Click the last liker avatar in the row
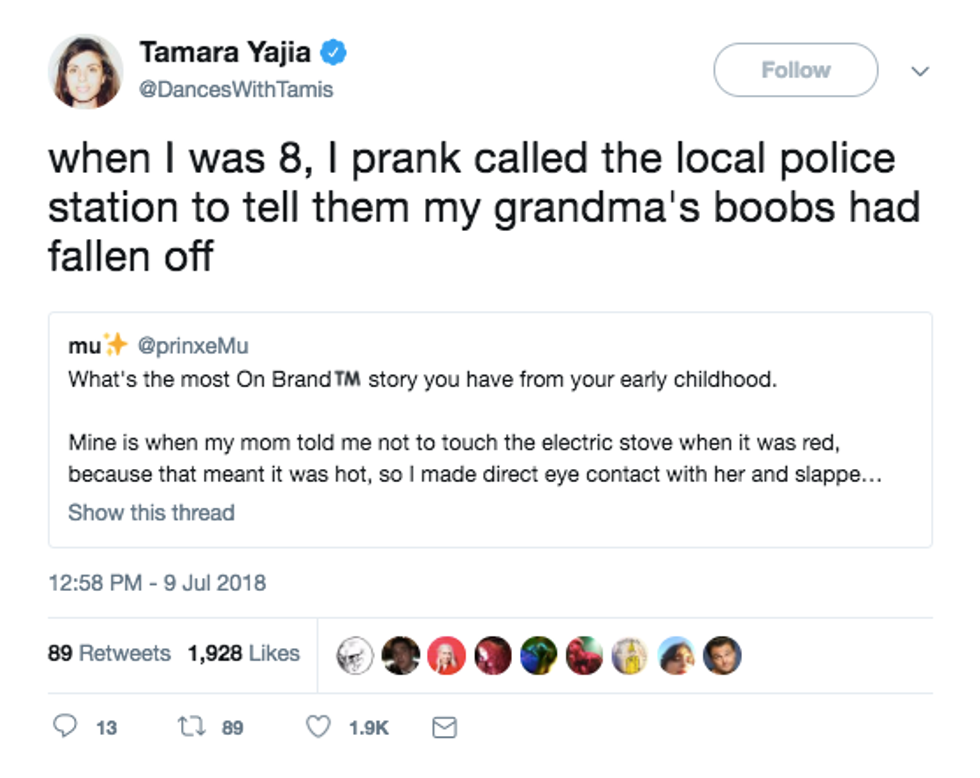The height and width of the screenshot is (778, 980). click(722, 655)
